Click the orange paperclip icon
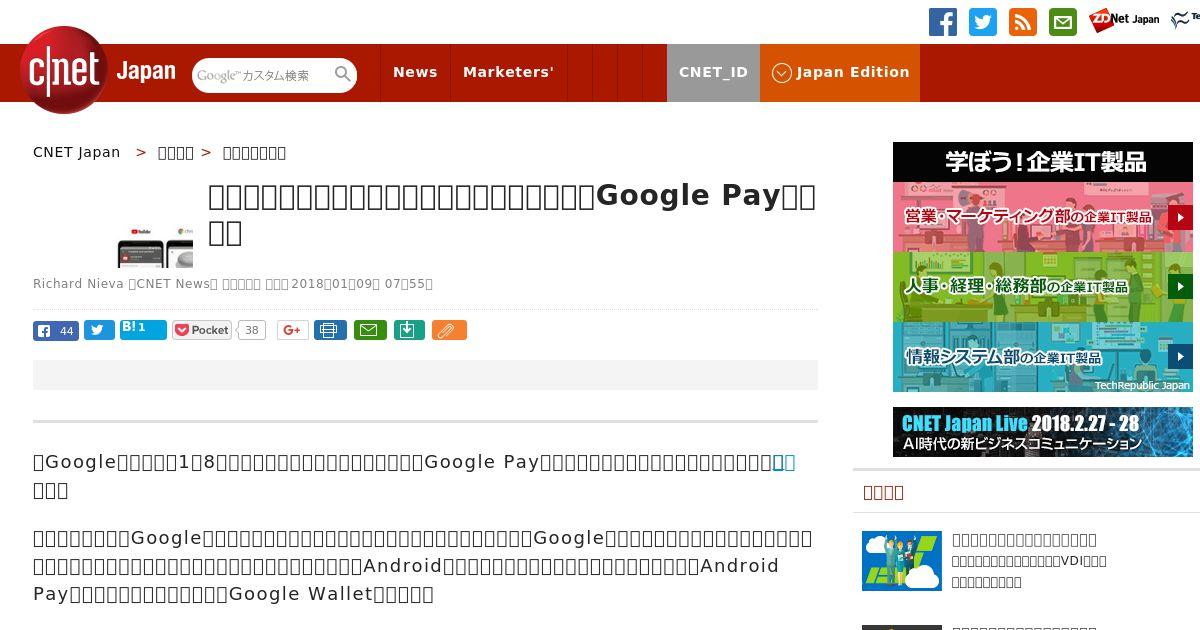 pyautogui.click(x=449, y=330)
